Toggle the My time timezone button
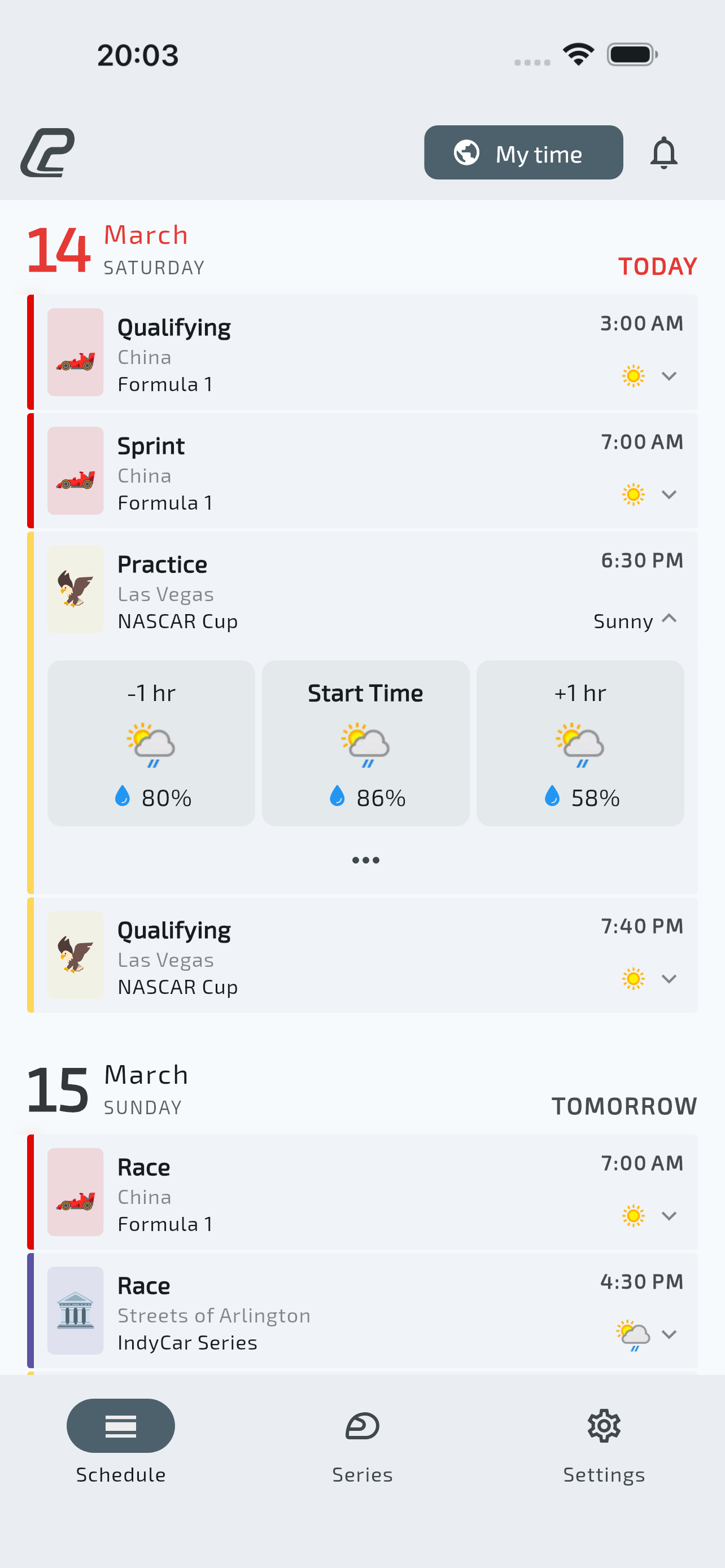 pyautogui.click(x=523, y=153)
